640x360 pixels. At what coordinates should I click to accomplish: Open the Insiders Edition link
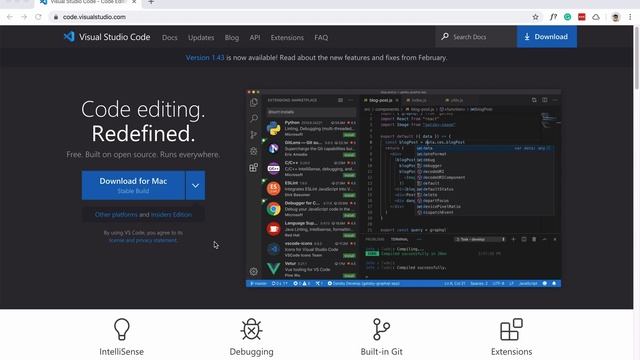pyautogui.click(x=171, y=214)
